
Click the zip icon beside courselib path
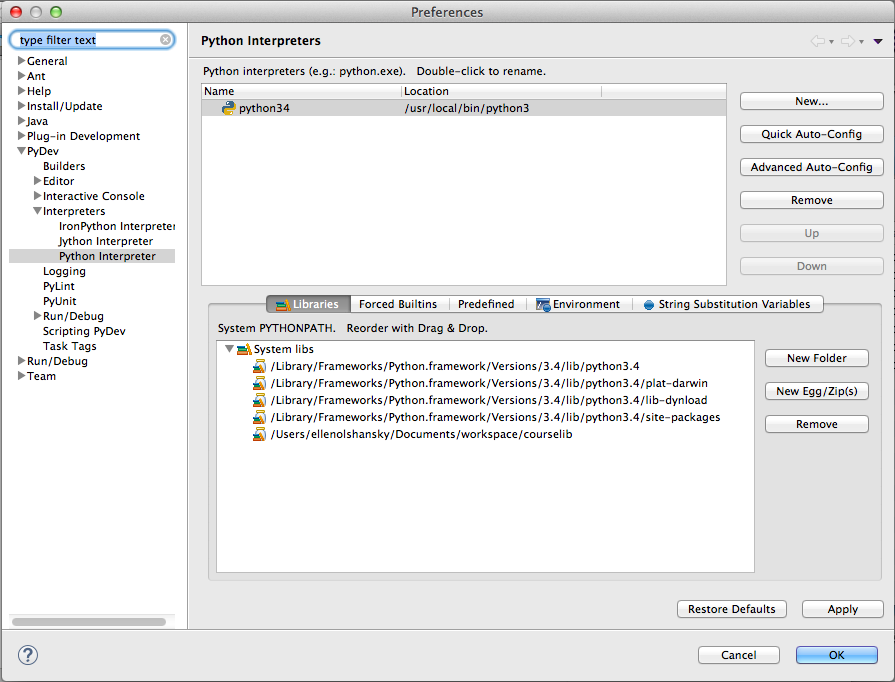258,434
